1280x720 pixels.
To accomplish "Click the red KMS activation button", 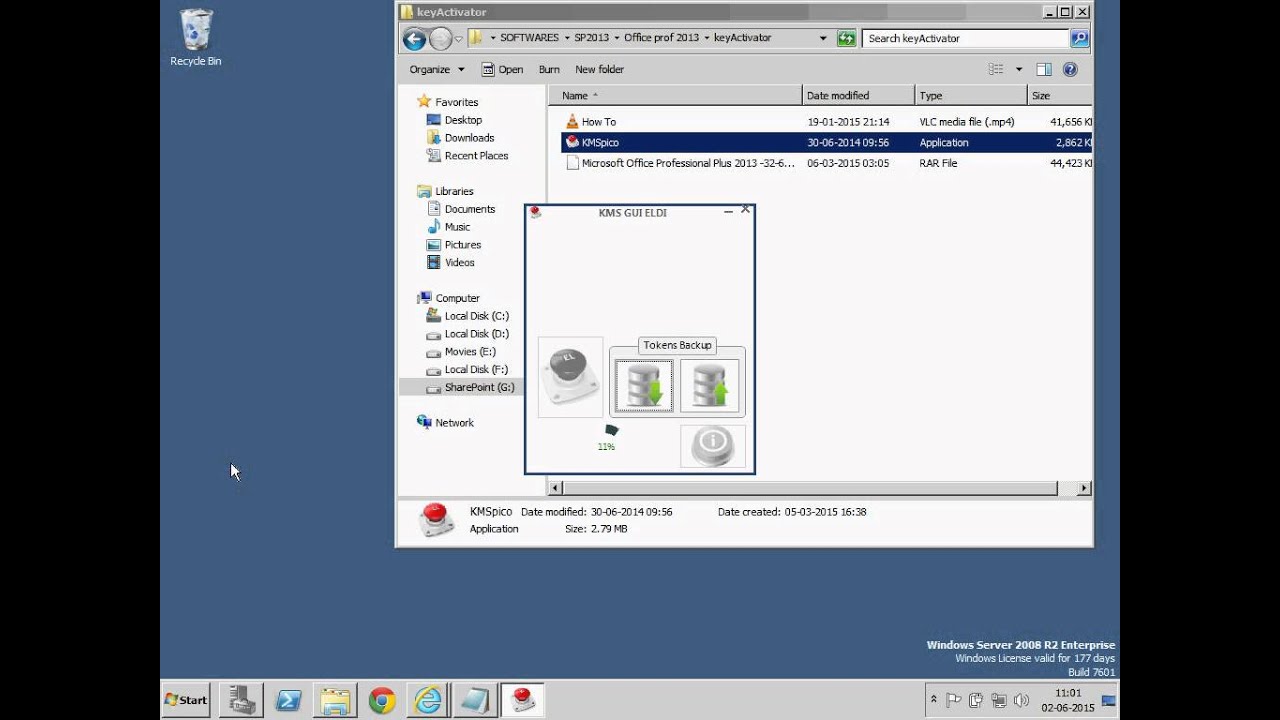I will 570,377.
